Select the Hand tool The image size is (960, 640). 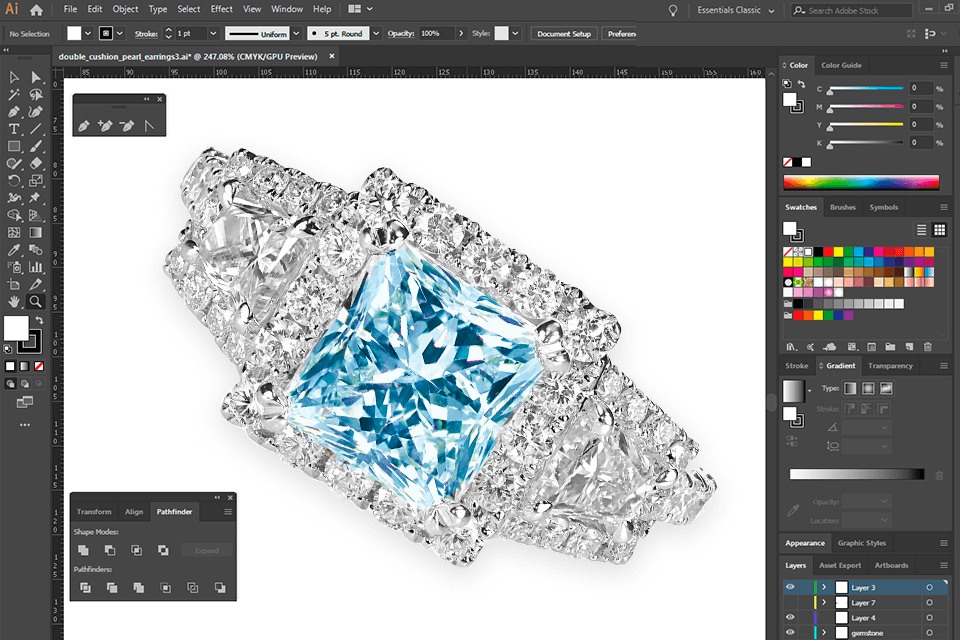point(13,302)
